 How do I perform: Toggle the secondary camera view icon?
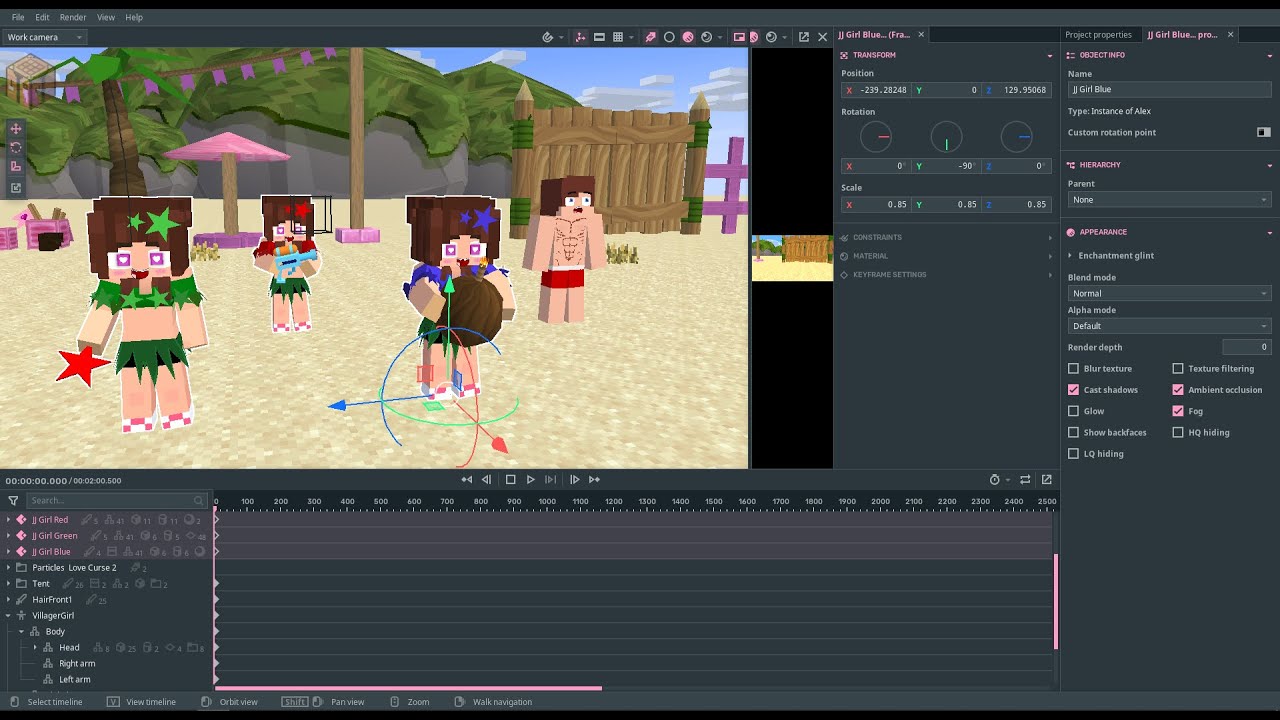point(739,37)
